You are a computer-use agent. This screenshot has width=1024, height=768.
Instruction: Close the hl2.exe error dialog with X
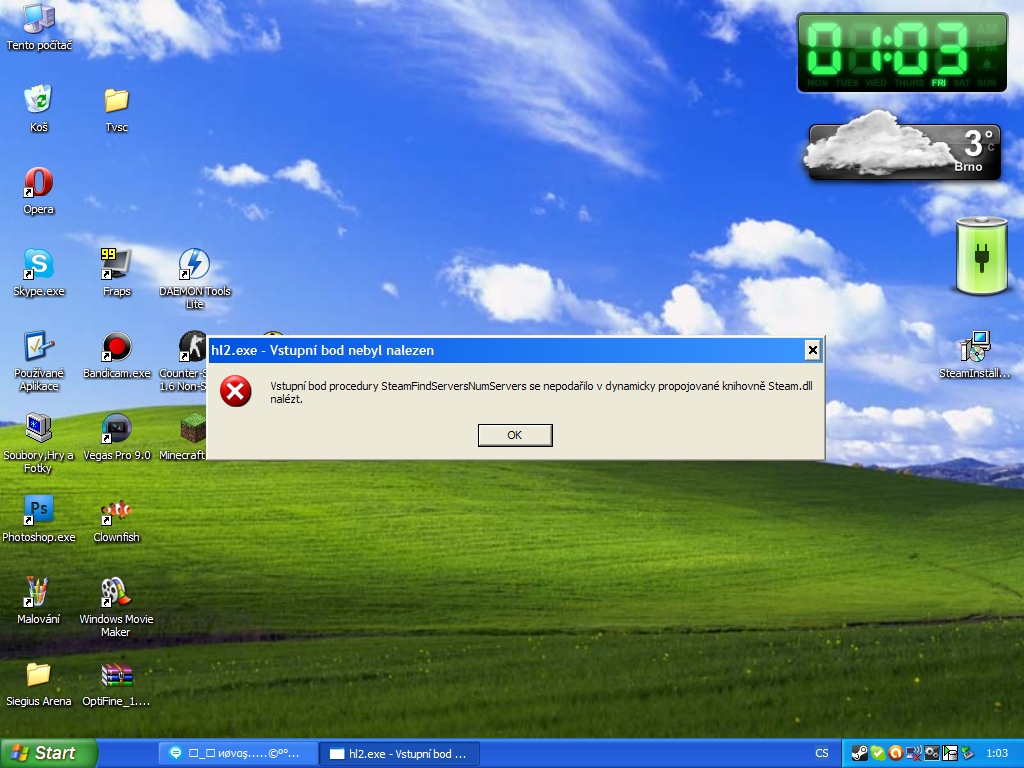[x=812, y=351]
